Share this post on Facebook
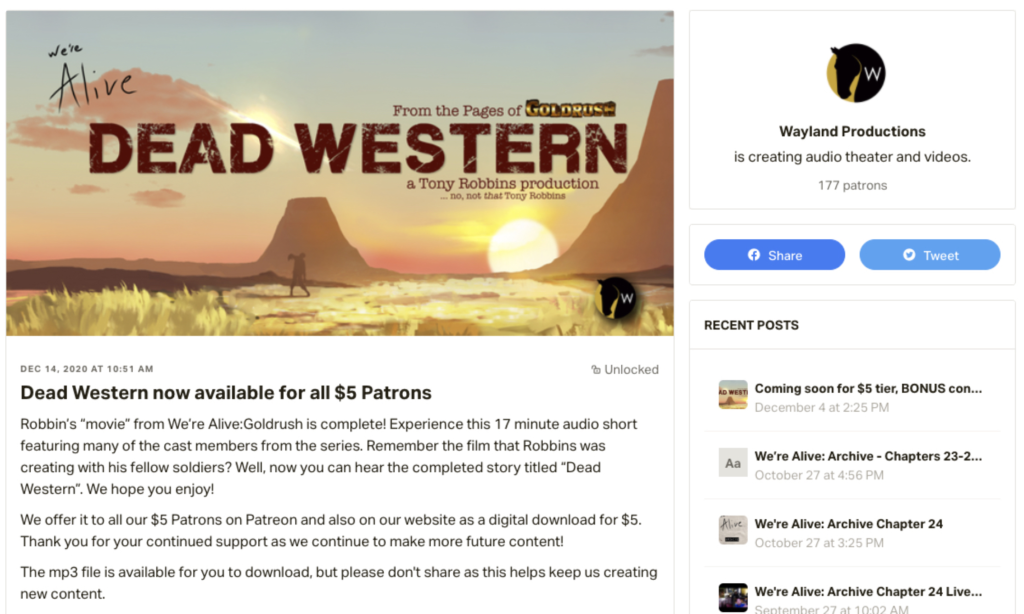 (x=775, y=255)
